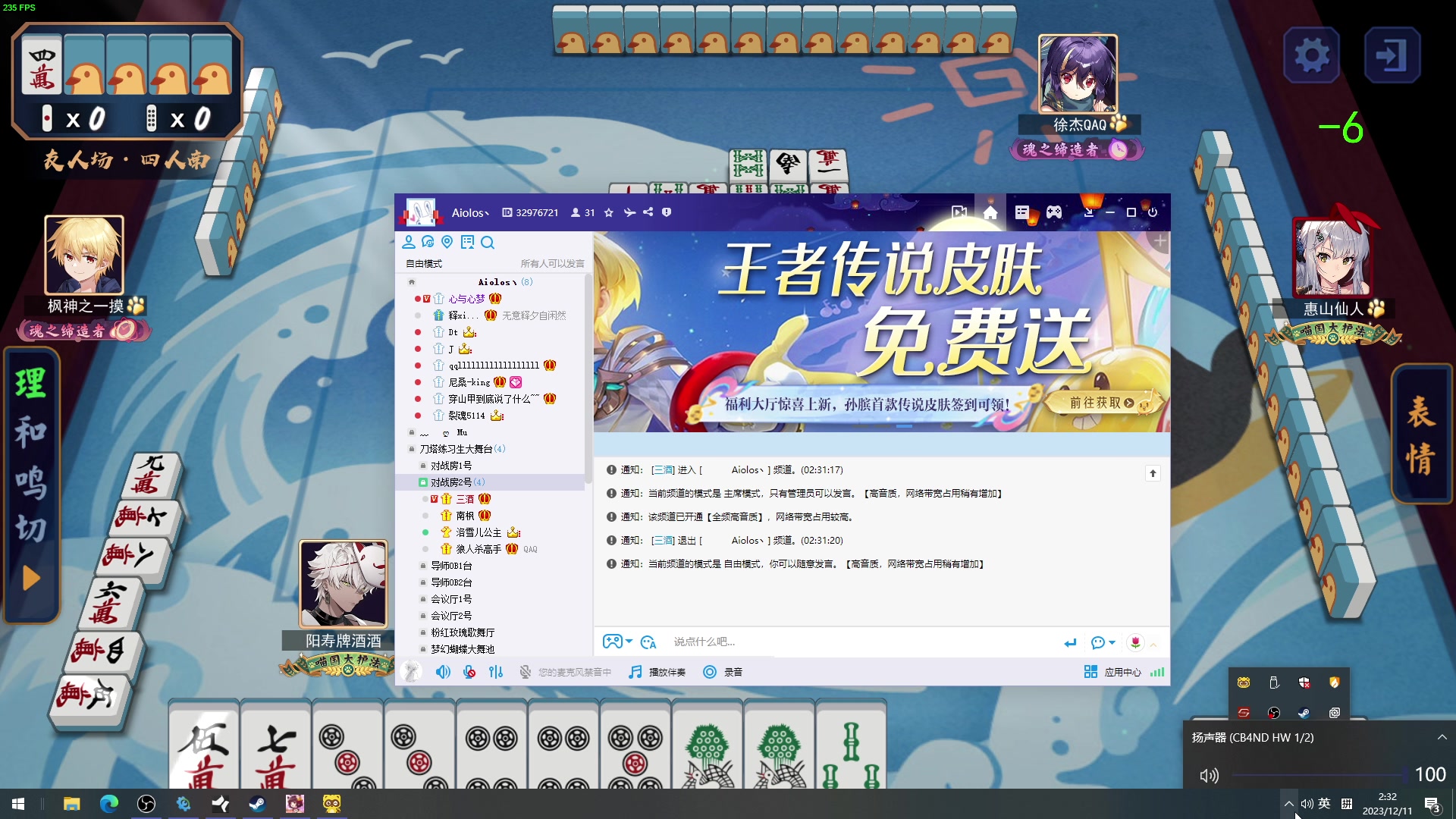Viewport: 1456px width, 819px height.
Task: Open the channel search magnifier icon
Action: (x=488, y=243)
